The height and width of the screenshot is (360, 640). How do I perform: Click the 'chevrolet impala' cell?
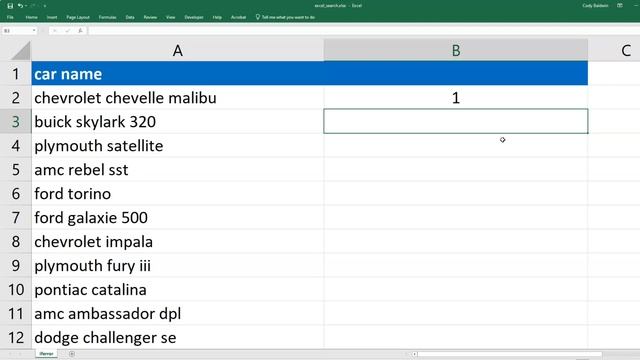[x=178, y=242]
